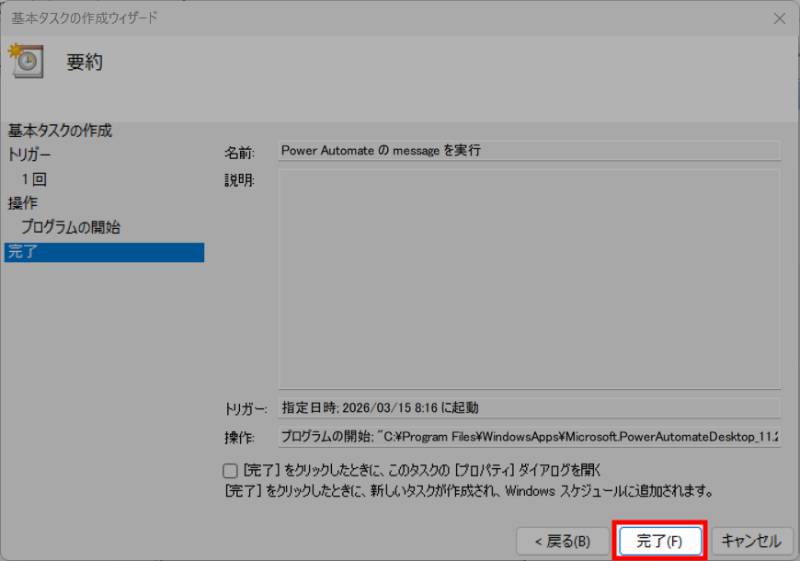Select the トリガー field showing 2026/03/15 8:16

click(x=530, y=407)
